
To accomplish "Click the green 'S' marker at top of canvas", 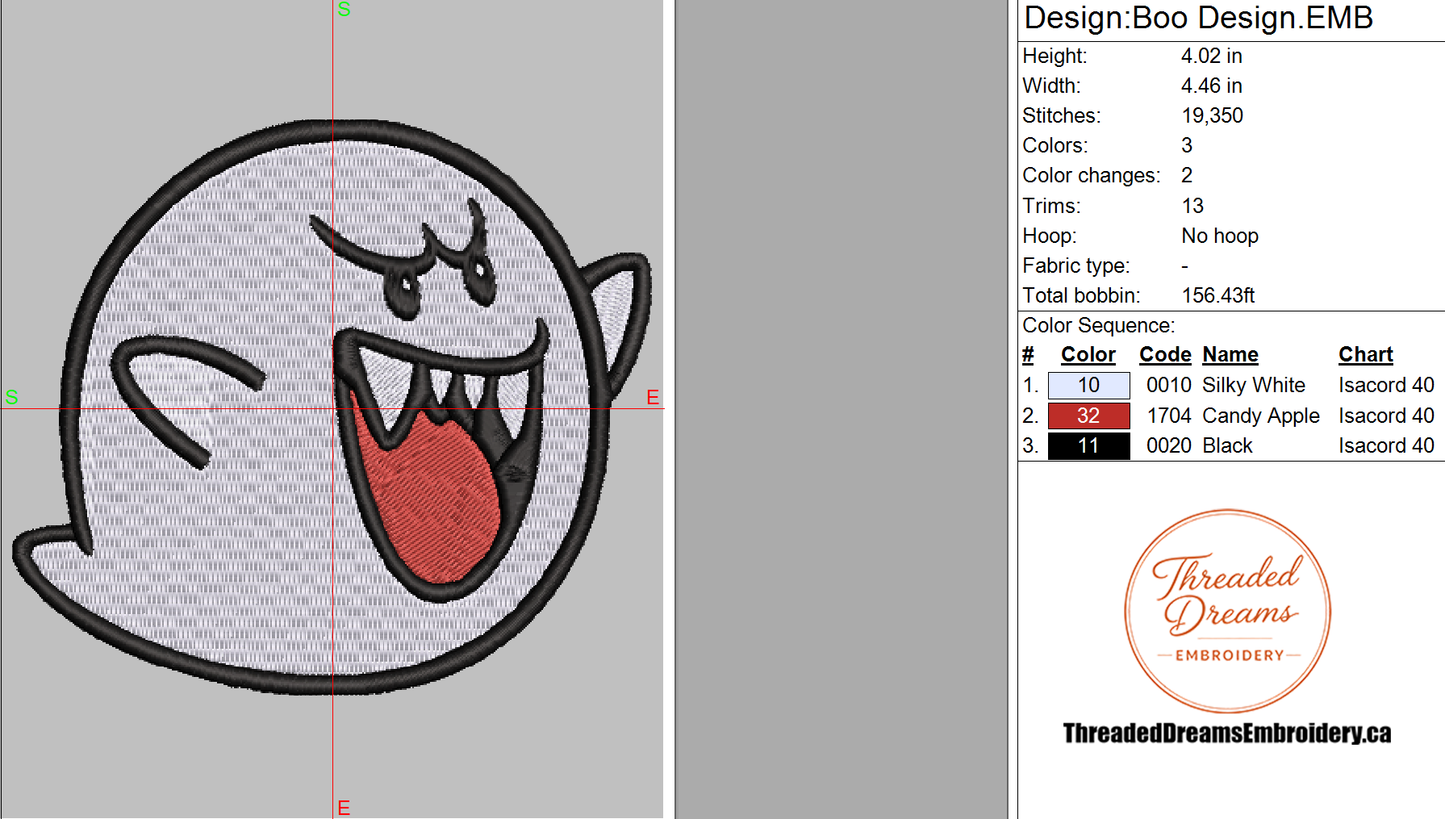I will point(344,10).
